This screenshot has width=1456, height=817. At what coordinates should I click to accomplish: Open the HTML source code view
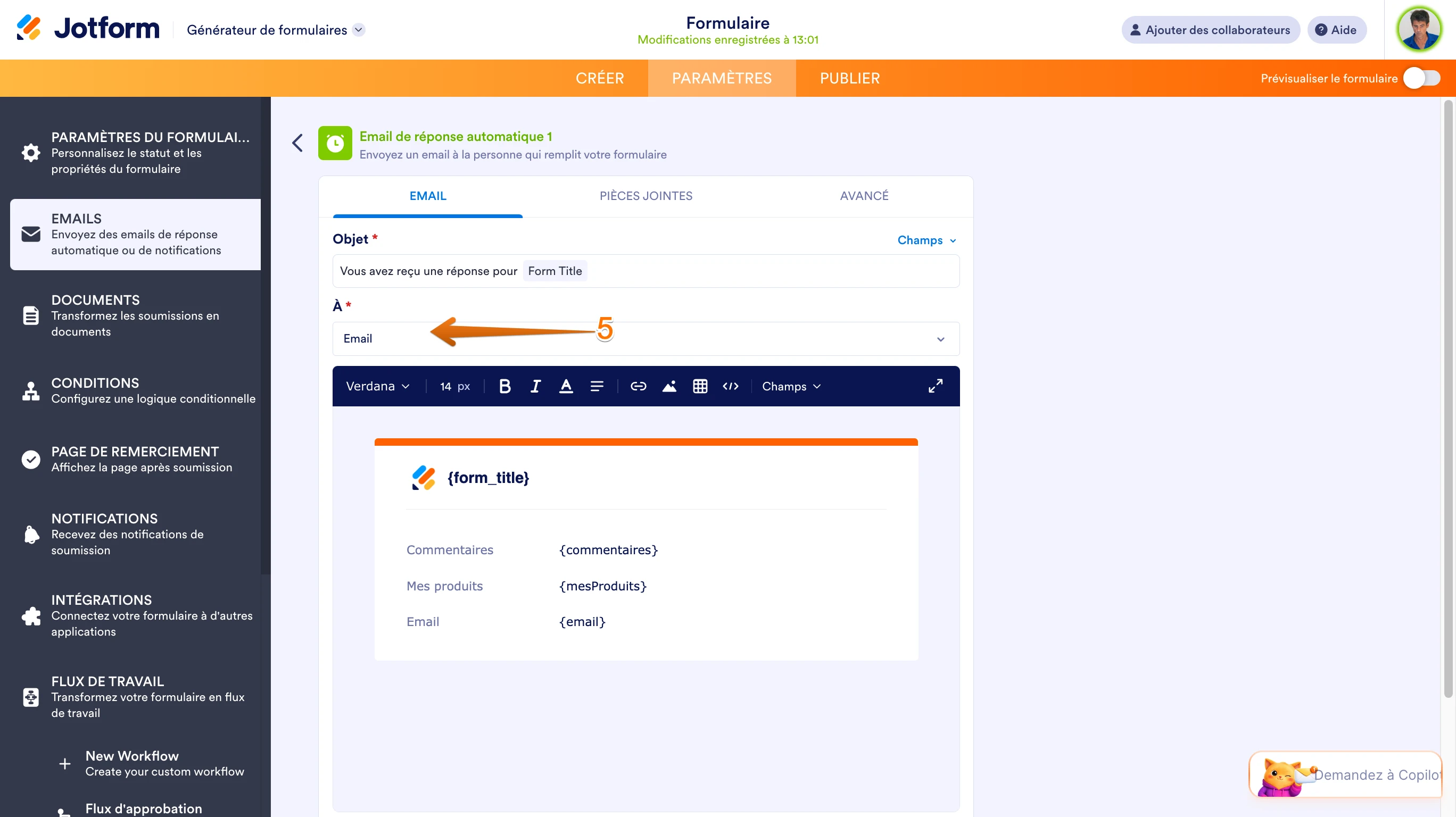(730, 387)
